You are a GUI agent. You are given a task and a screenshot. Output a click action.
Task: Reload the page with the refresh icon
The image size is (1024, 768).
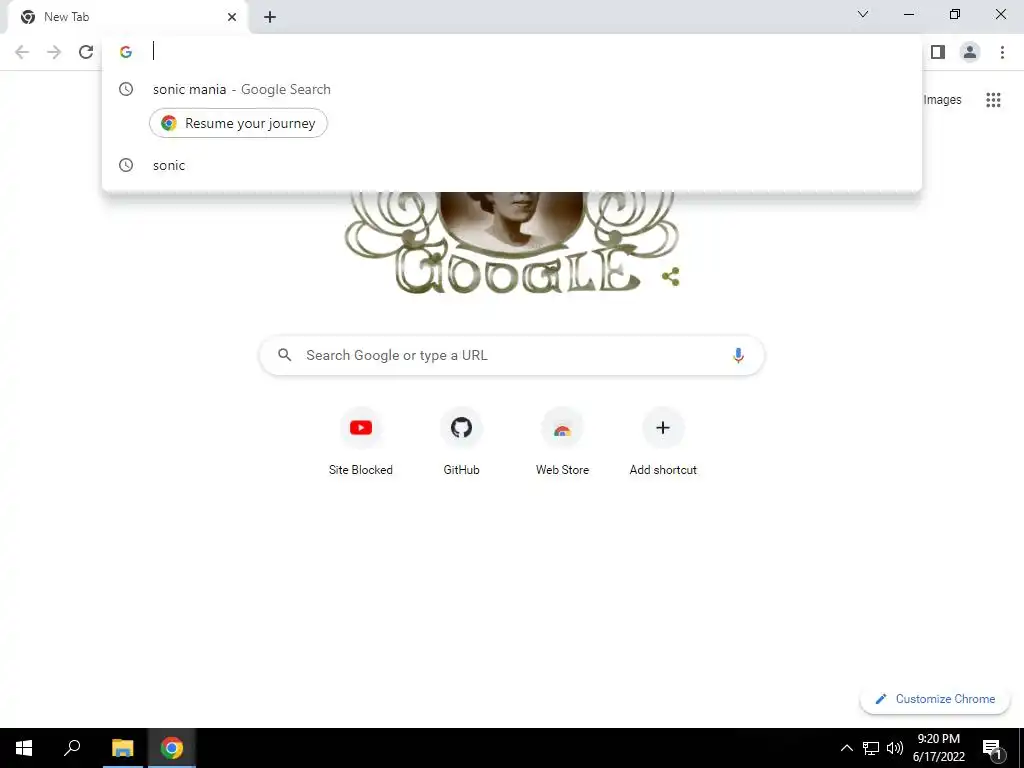point(86,52)
